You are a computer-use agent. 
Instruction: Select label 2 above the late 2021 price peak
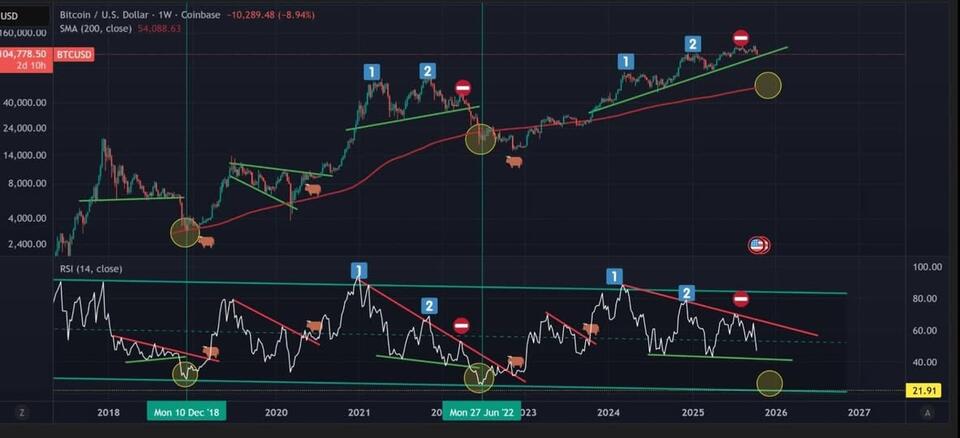point(427,70)
